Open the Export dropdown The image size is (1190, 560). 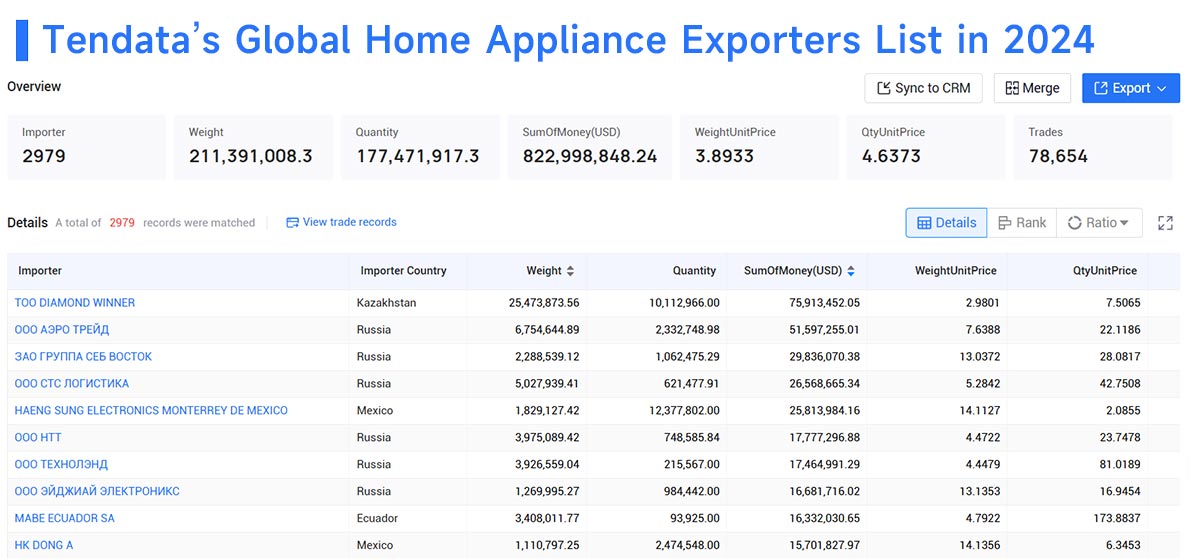[x=1131, y=88]
